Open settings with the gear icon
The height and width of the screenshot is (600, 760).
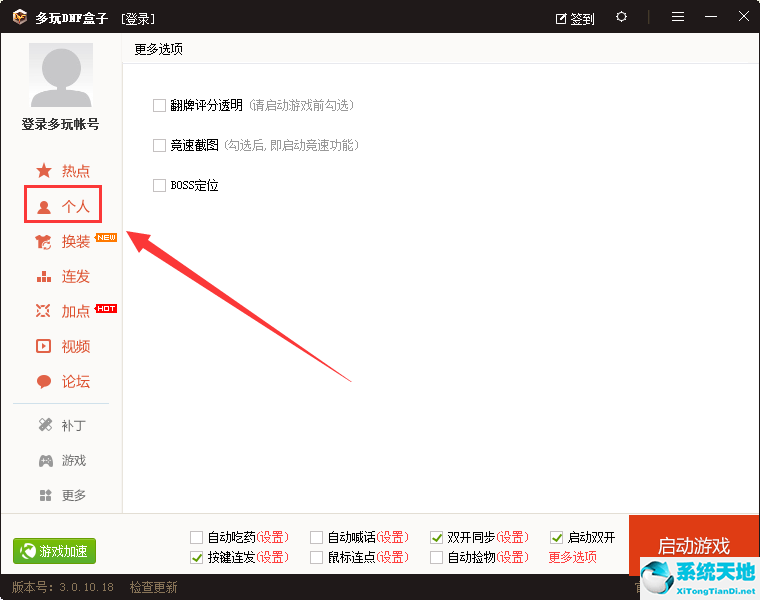pos(621,17)
